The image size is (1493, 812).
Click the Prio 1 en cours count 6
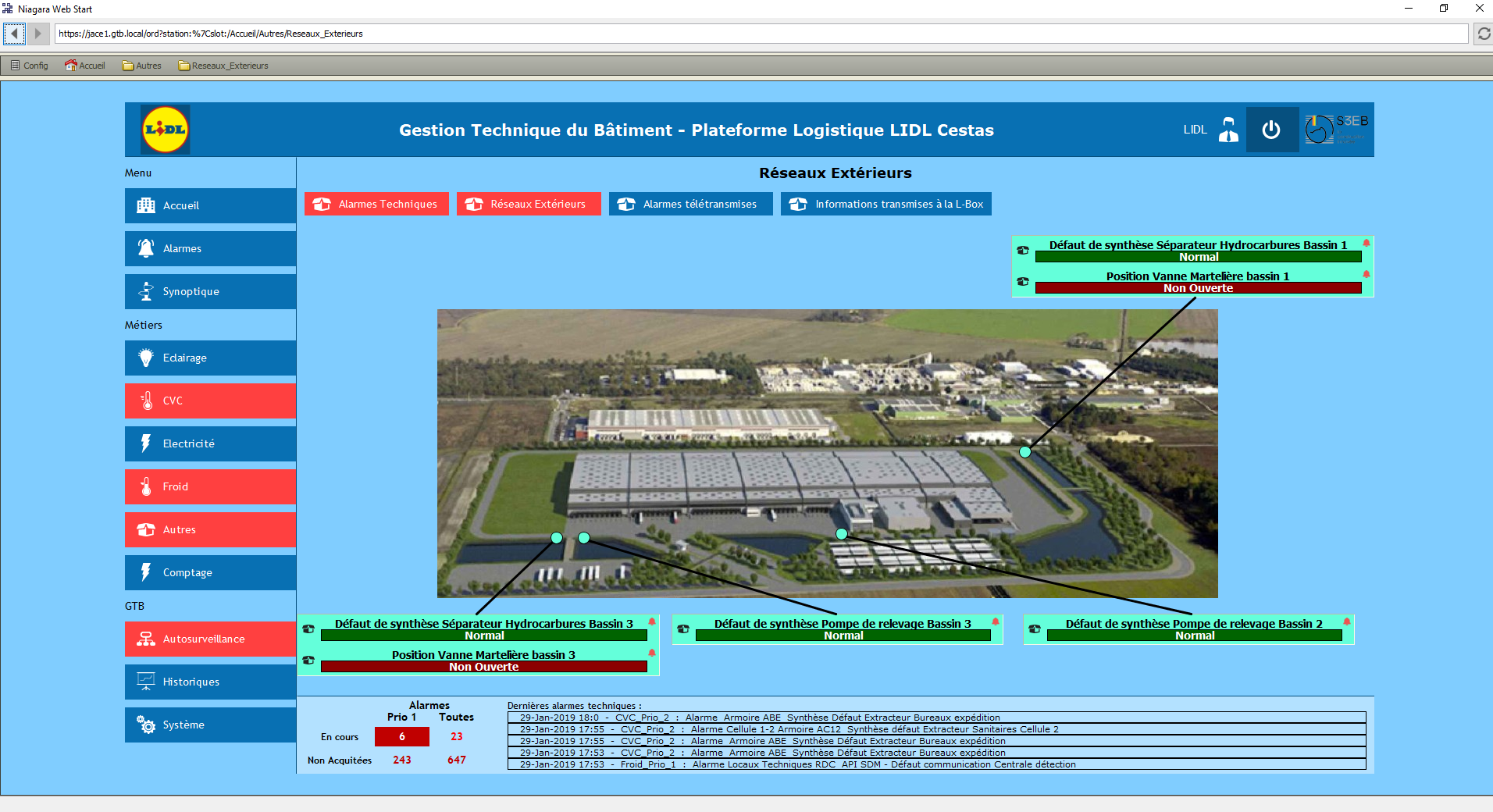[x=402, y=736]
